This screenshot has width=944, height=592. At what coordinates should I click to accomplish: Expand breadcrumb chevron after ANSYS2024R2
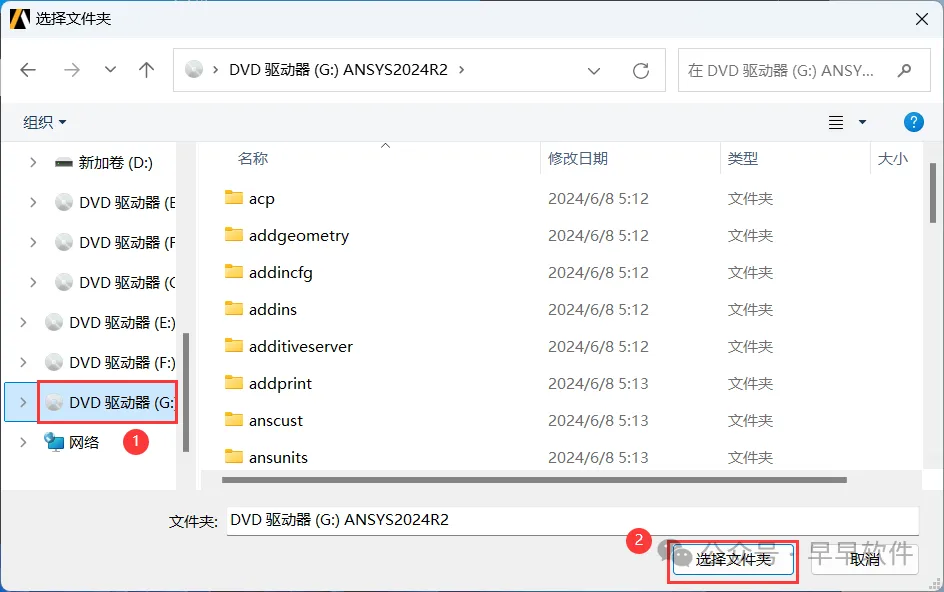(x=462, y=70)
